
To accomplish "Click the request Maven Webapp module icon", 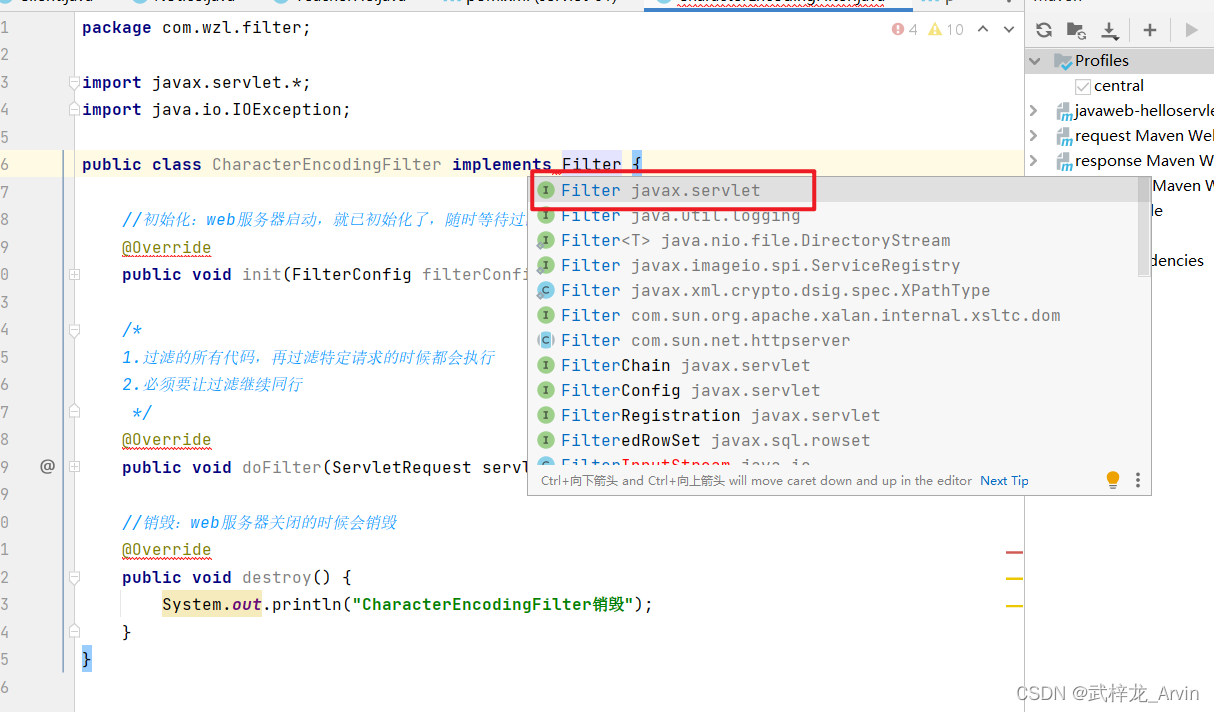I will point(1063,136).
